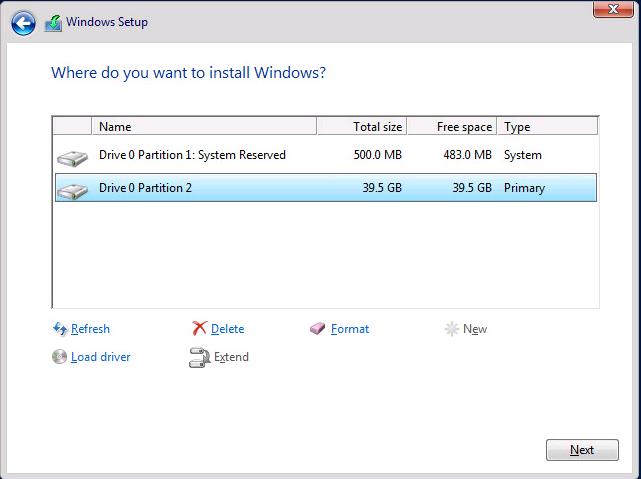
Task: Delete the selected partition
Action: pos(227,329)
